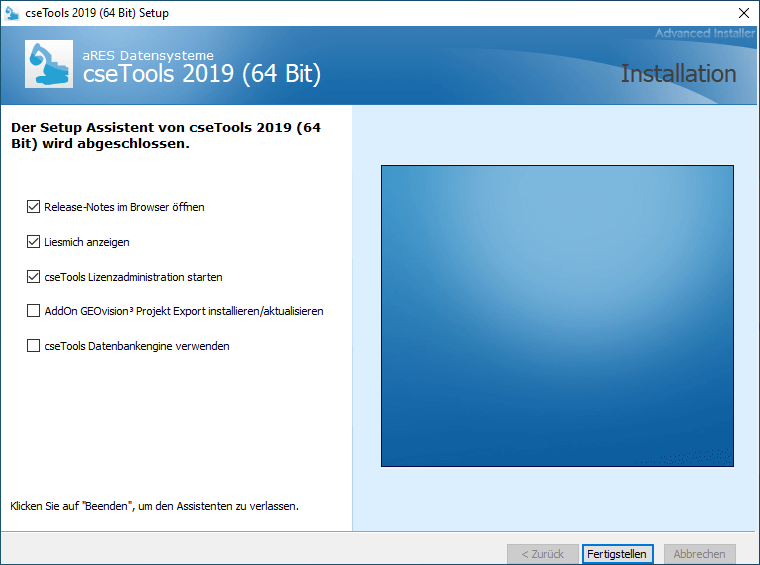Click the disabled Abbrechen button
This screenshot has height=565, width=760.
tap(699, 554)
